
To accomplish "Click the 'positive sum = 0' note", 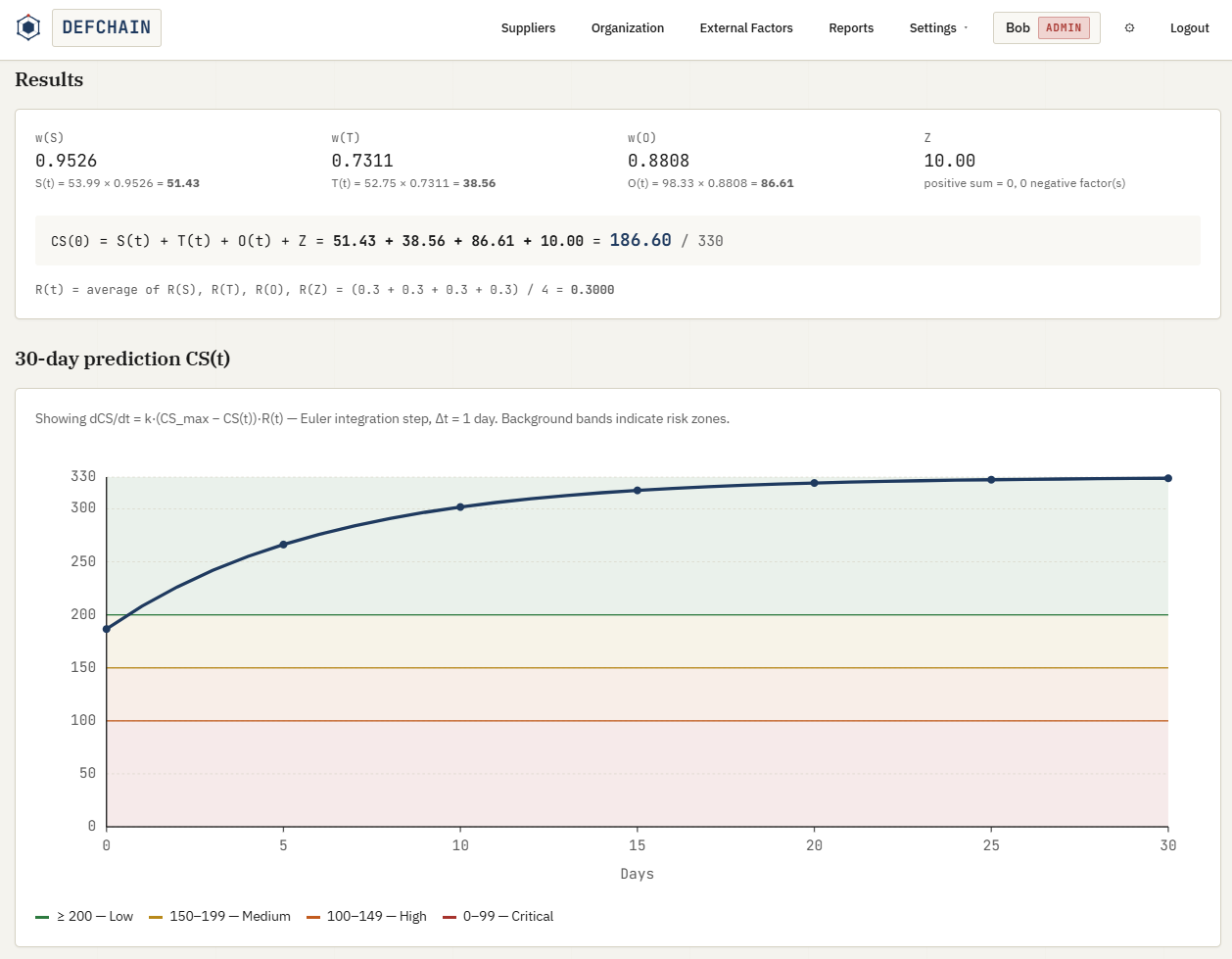I will [x=1024, y=183].
